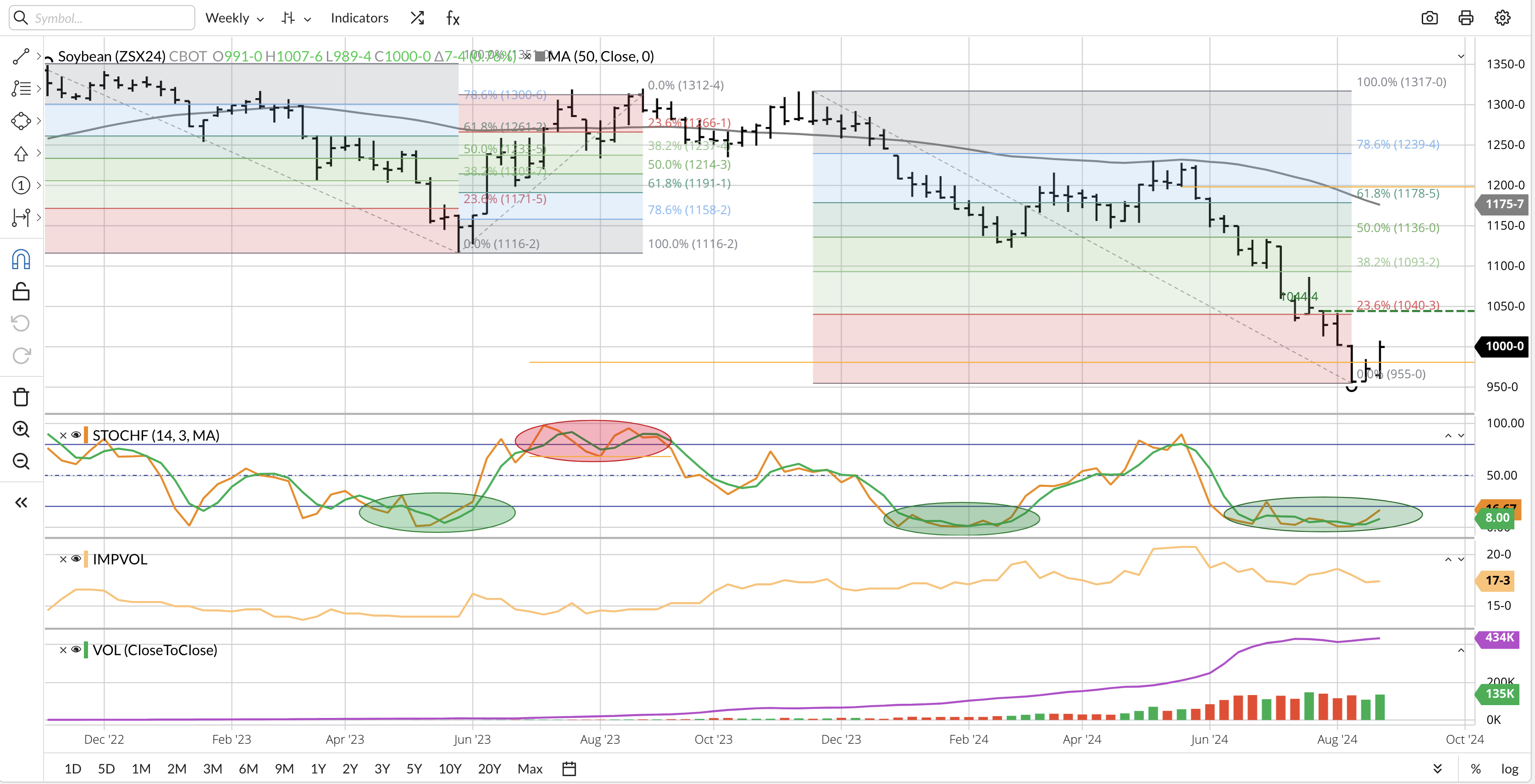Click the trash delete drawings icon
This screenshot has width=1535, height=784.
tap(21, 397)
